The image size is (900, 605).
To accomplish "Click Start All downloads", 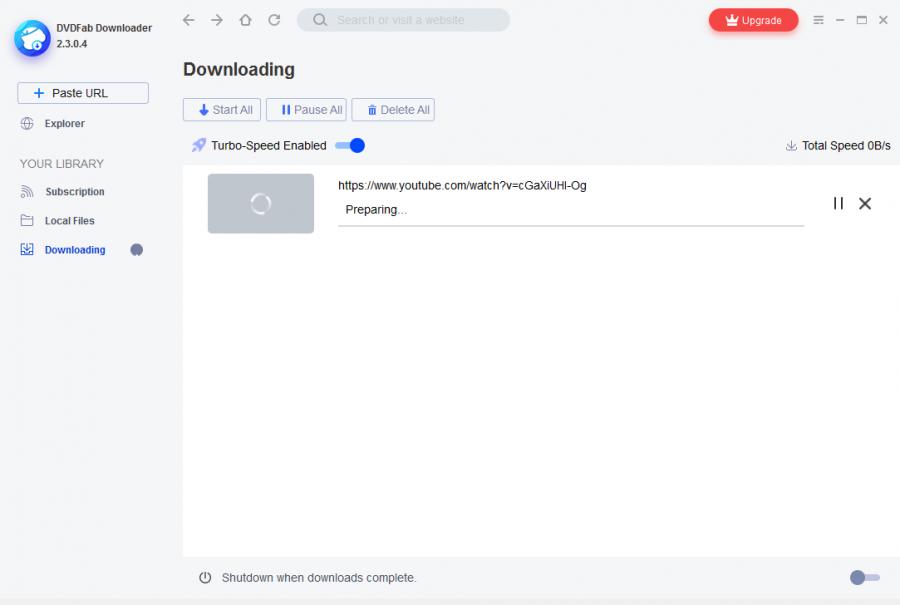I will 222,110.
